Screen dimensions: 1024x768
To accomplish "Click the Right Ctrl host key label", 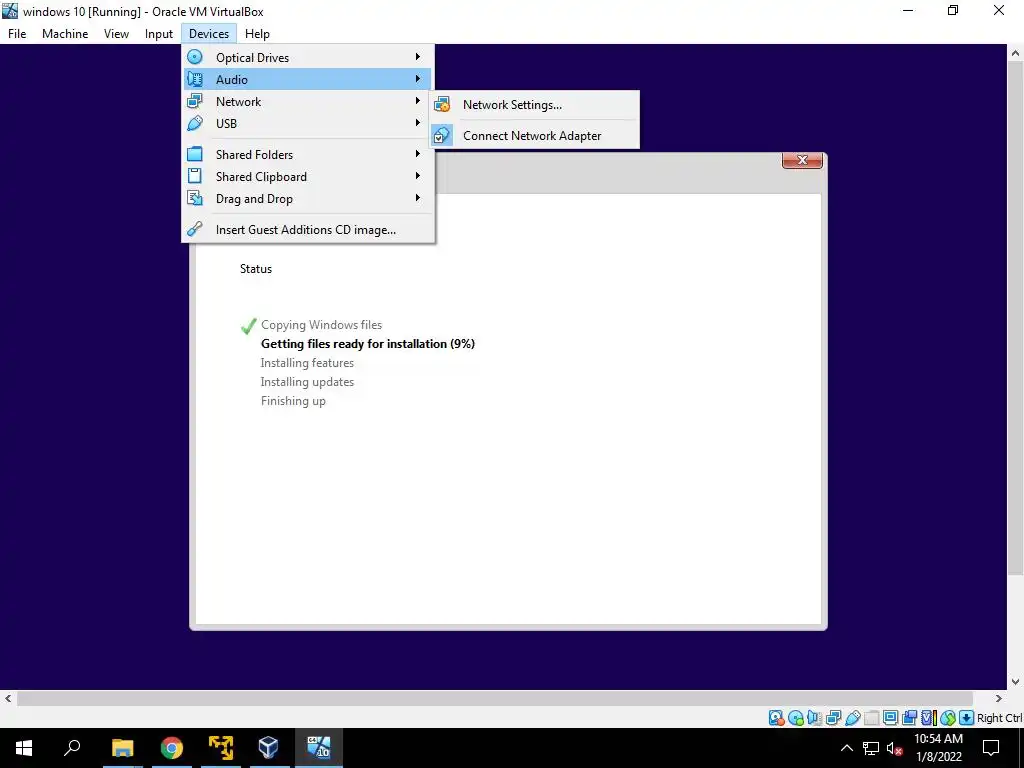I will (999, 718).
